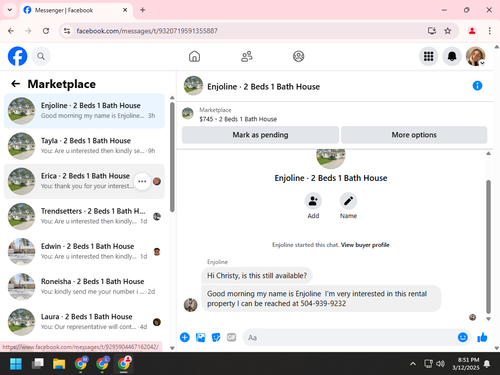Open a new browser tab
Viewport: 500px width, 375px height.
pyautogui.click(x=142, y=10)
